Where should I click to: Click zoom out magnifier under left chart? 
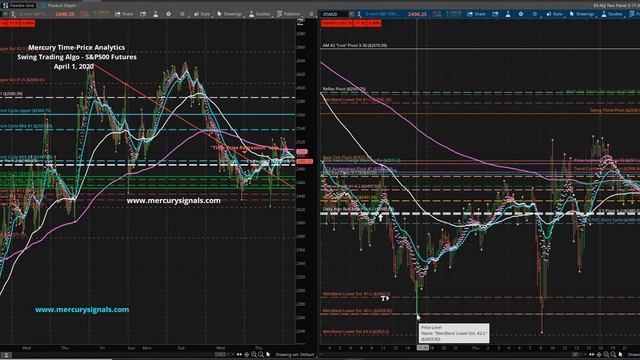coord(260,355)
